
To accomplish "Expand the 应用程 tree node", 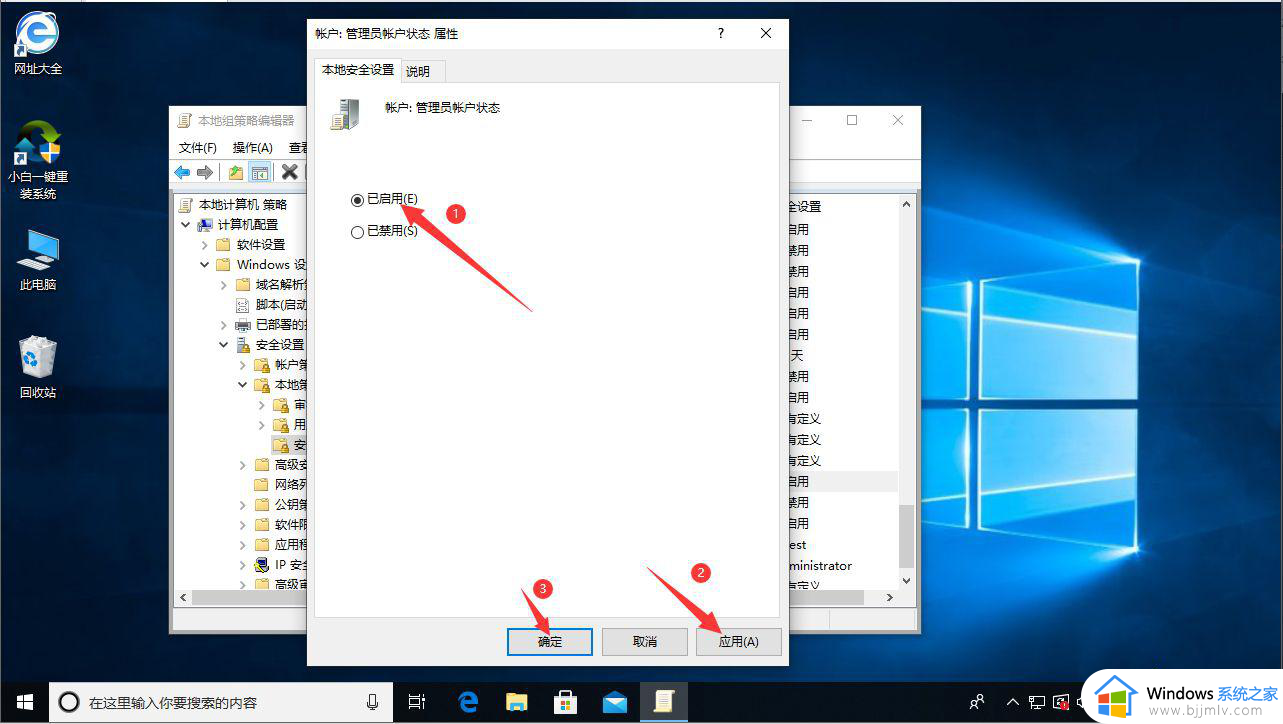I will coord(243,545).
